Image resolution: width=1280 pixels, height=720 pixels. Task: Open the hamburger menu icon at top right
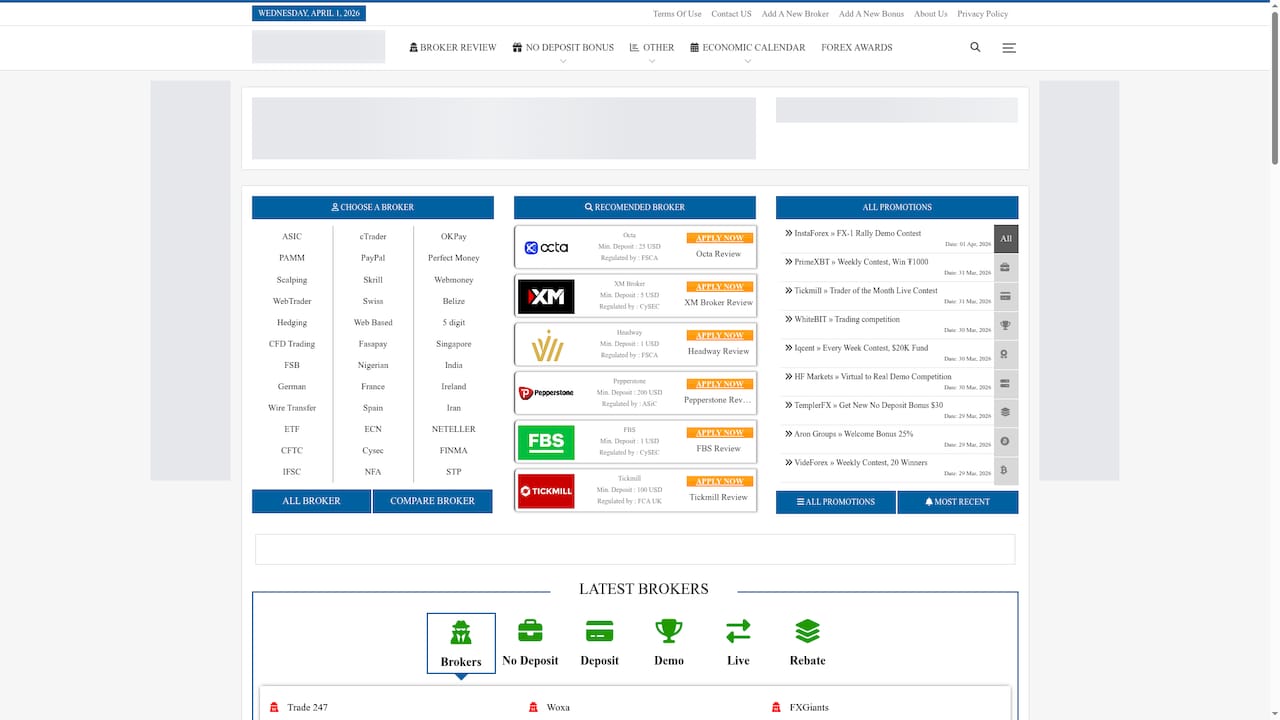point(1009,47)
